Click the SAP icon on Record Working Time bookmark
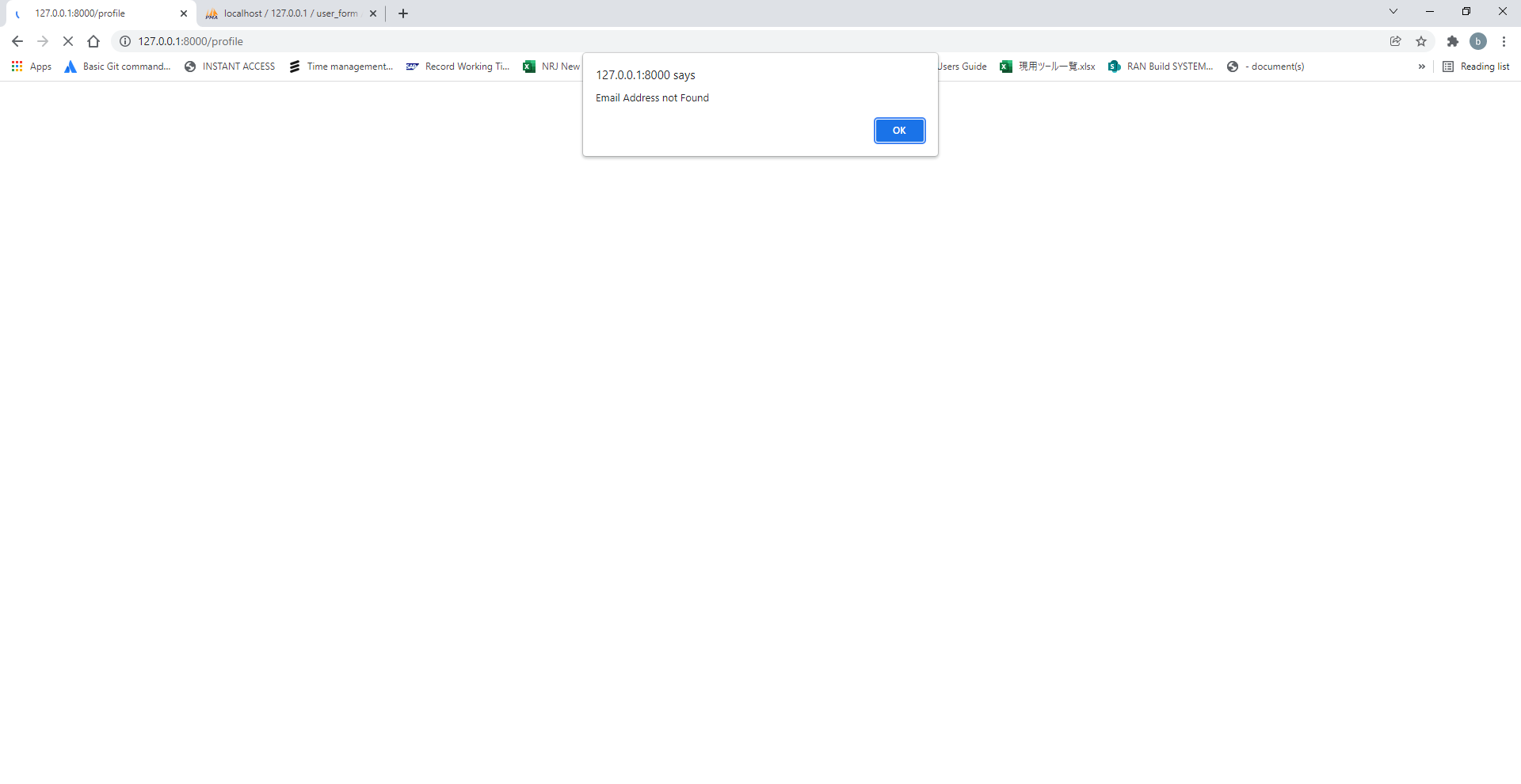This screenshot has width=1521, height=784. 412,67
